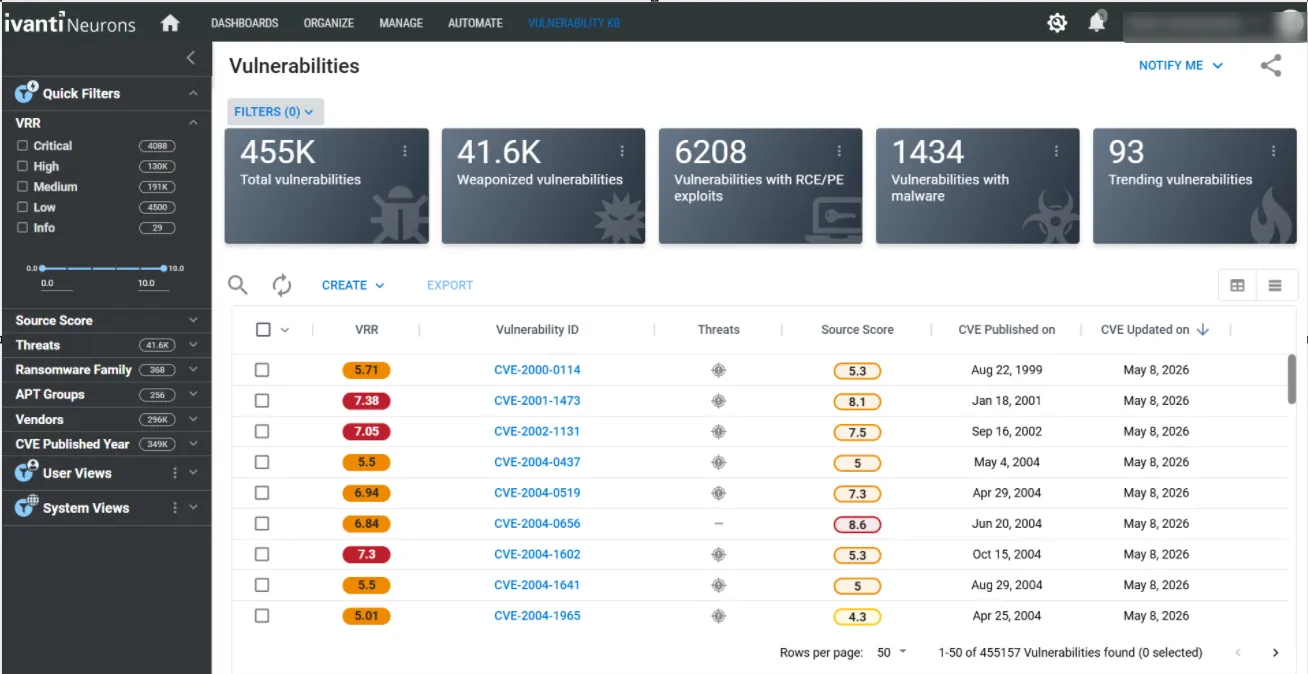This screenshot has width=1308, height=674.
Task: Open System Views three-dot menu
Action: coord(175,508)
